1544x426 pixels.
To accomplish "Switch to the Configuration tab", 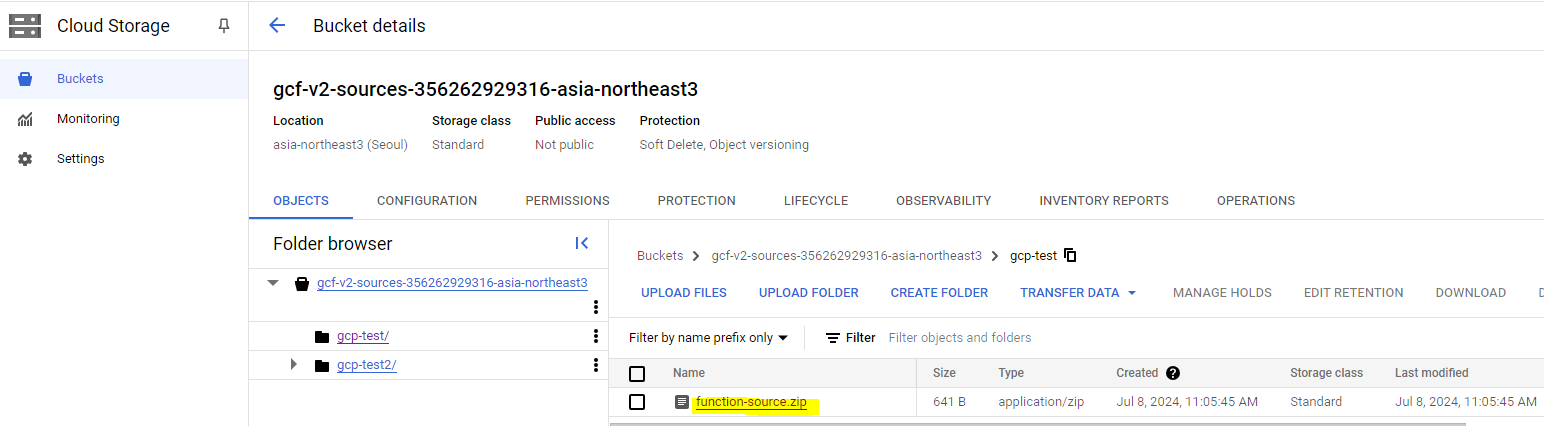I will pyautogui.click(x=427, y=201).
